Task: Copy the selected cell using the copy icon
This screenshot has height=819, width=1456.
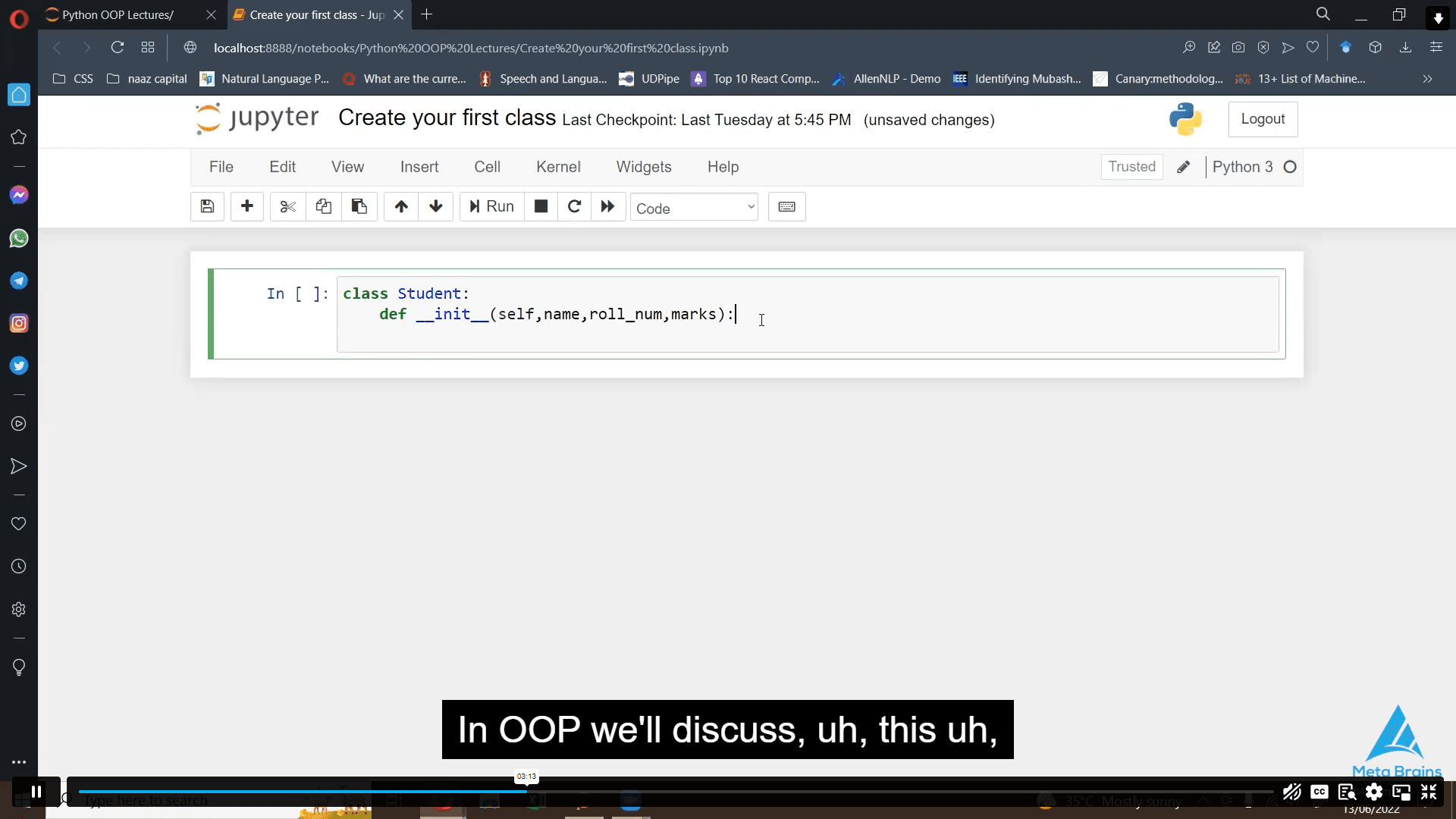Action: pyautogui.click(x=323, y=206)
